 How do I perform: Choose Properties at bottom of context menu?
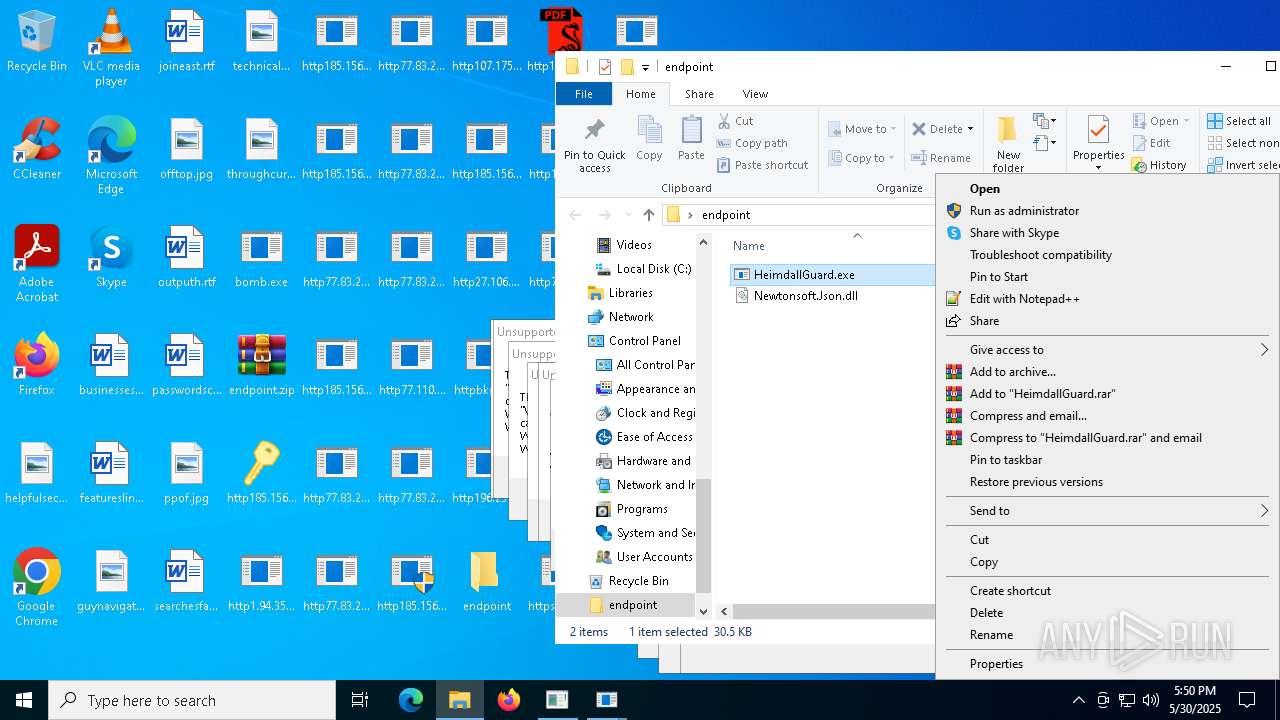pos(1108,664)
